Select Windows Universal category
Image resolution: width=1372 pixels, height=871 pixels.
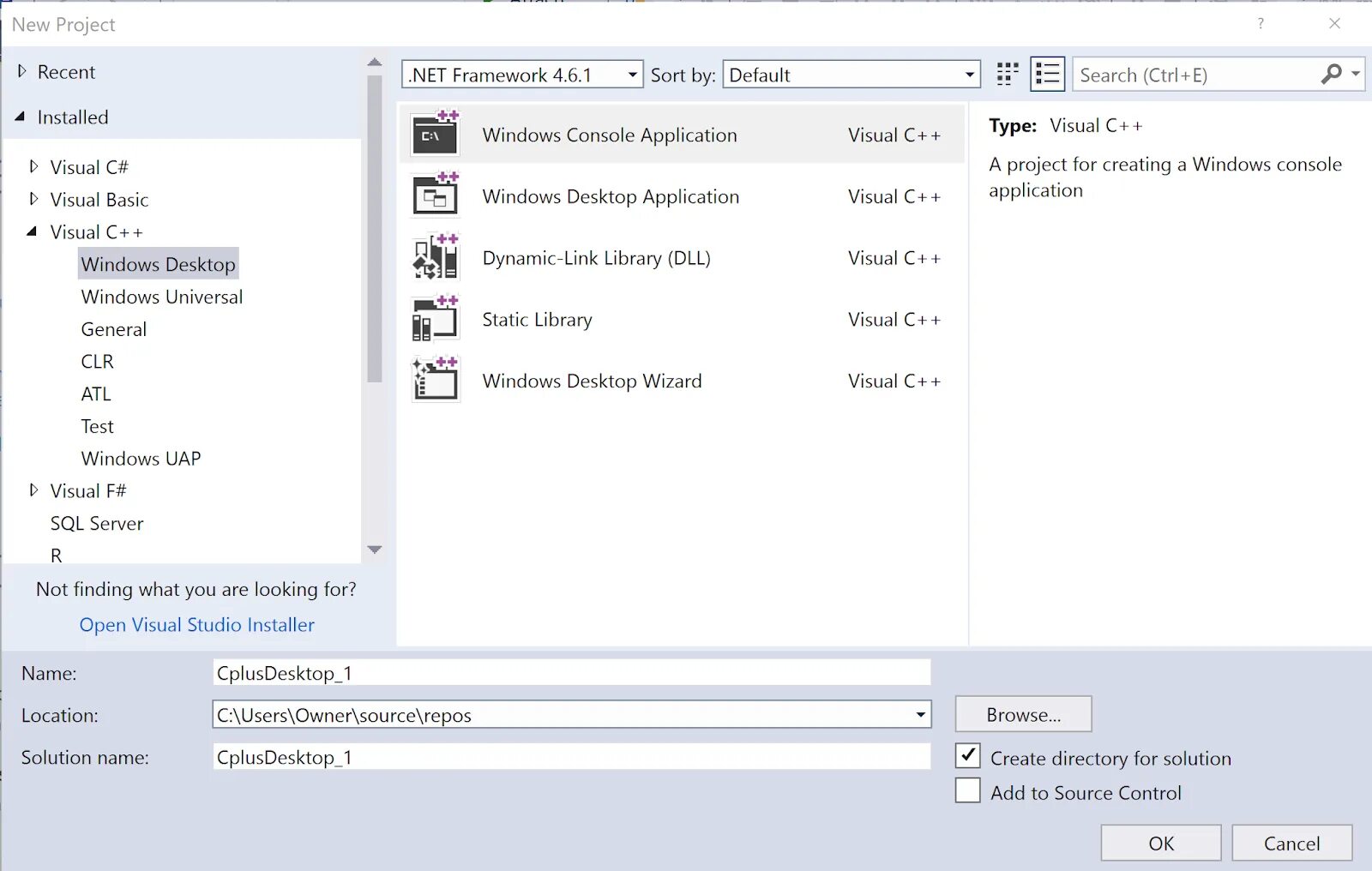[x=162, y=297]
